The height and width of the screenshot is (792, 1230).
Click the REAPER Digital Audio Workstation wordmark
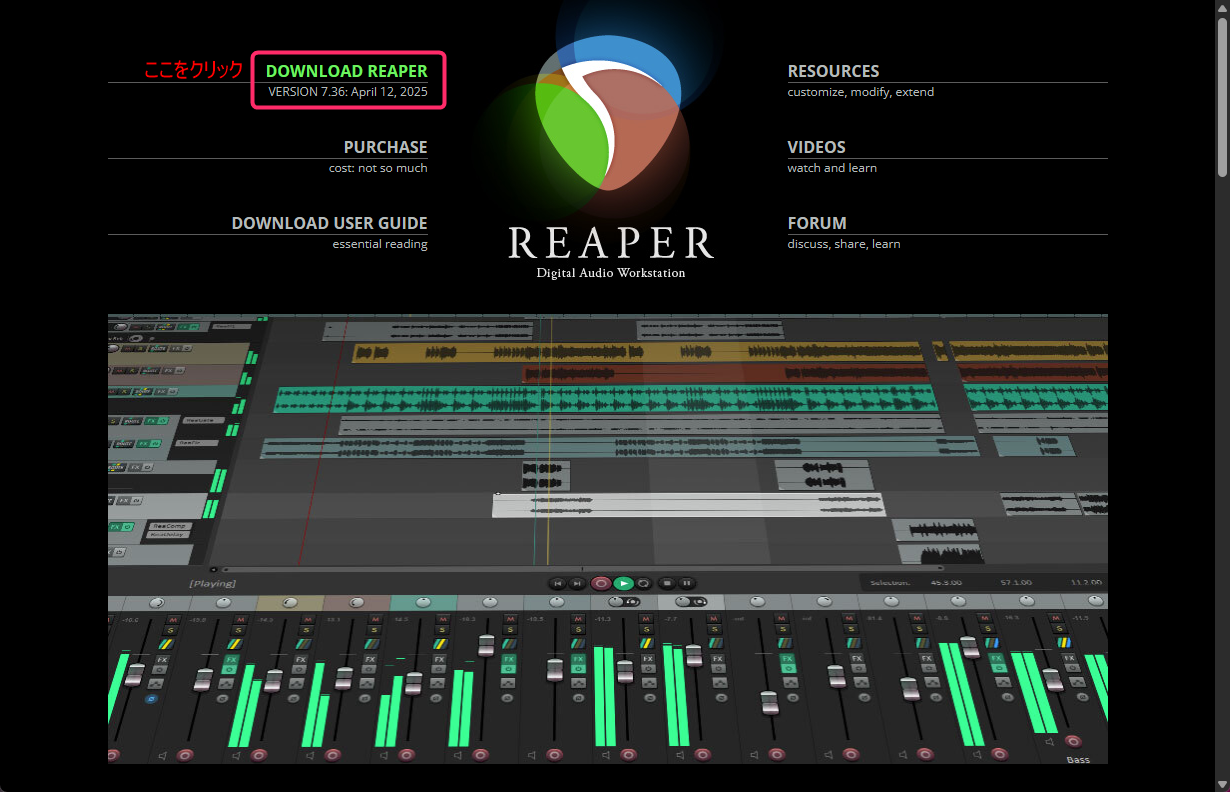point(611,251)
